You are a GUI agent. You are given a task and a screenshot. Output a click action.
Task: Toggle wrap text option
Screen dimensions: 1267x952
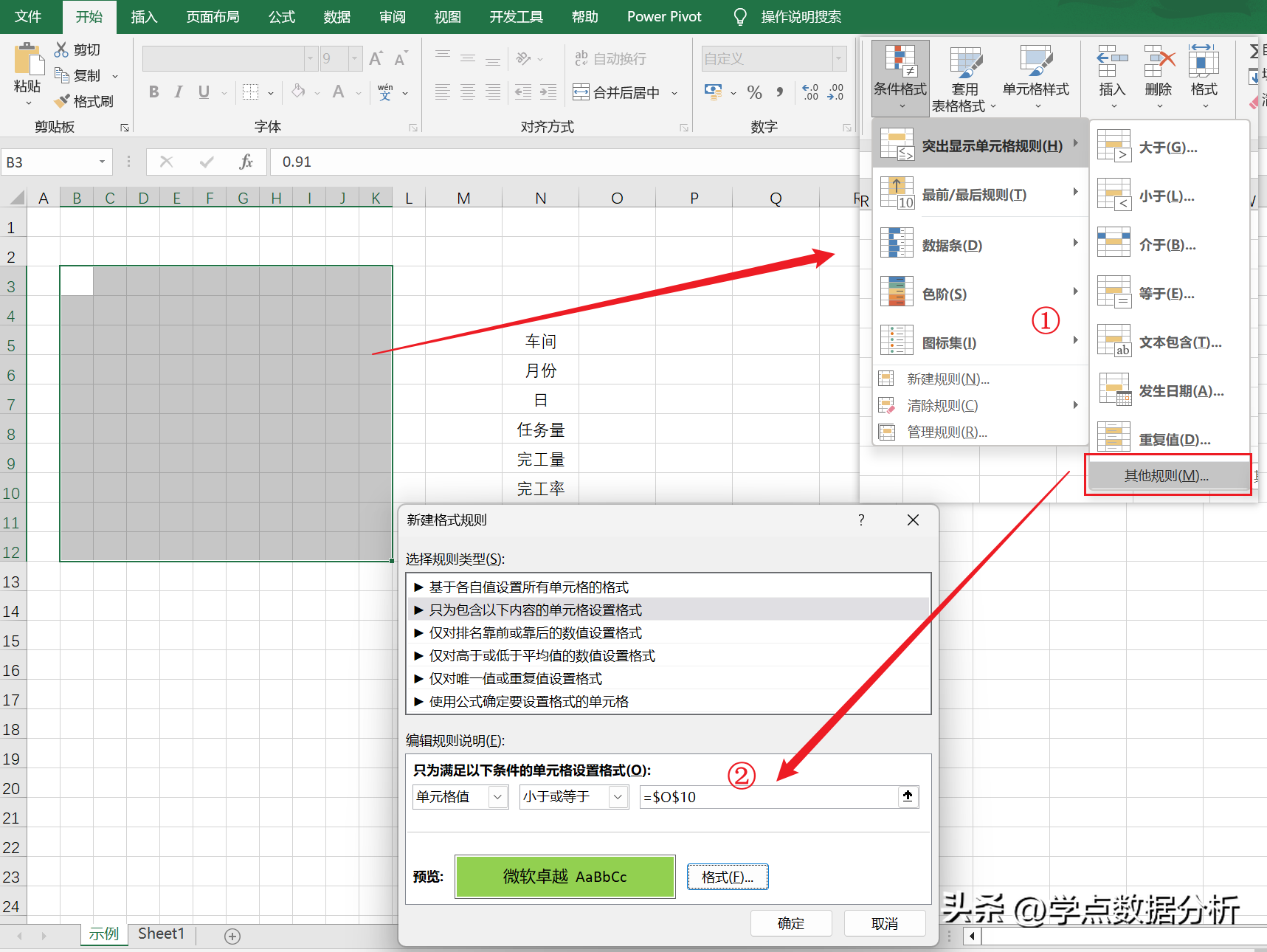pos(610,58)
